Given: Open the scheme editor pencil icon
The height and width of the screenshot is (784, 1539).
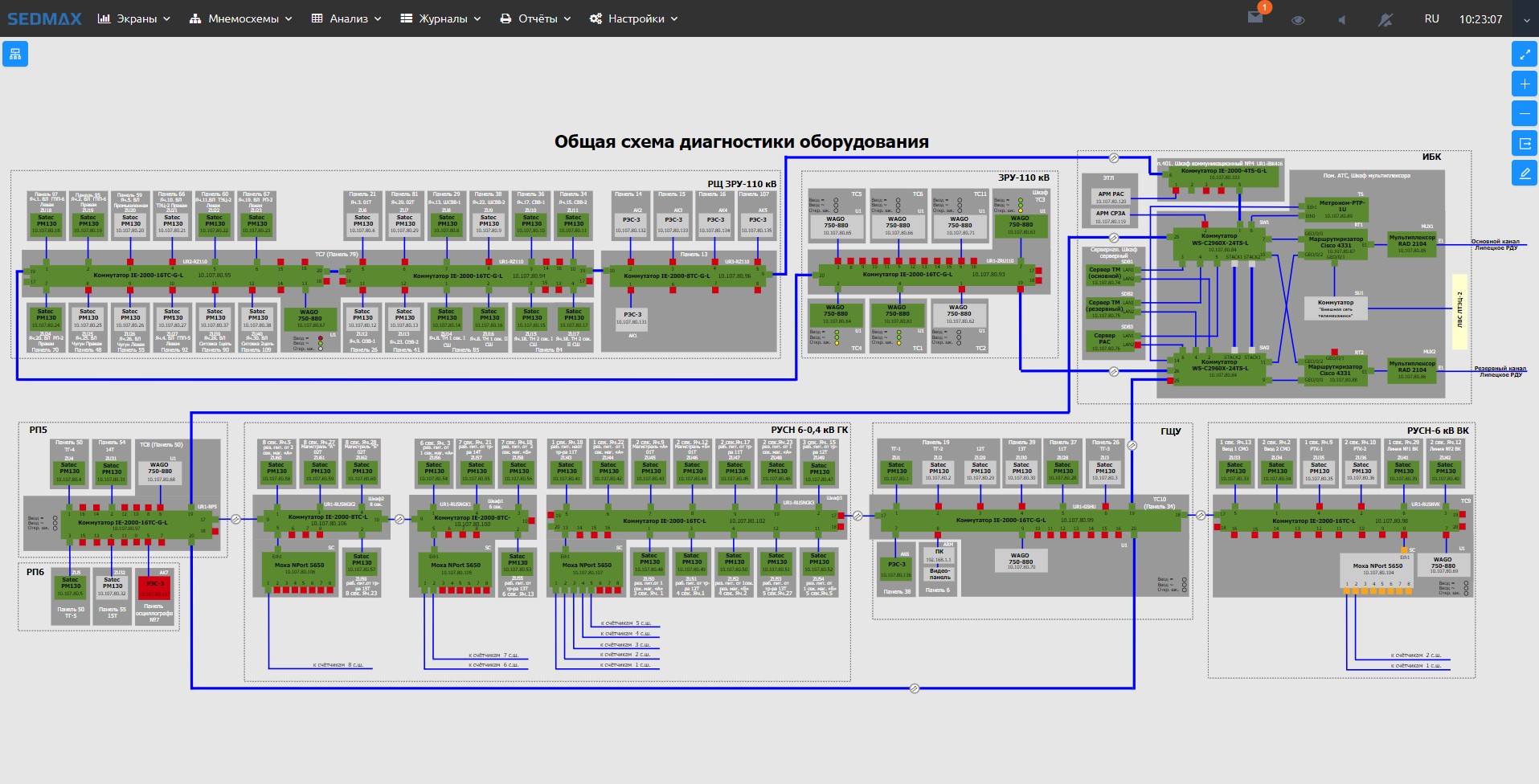Looking at the screenshot, I should pos(1525,174).
